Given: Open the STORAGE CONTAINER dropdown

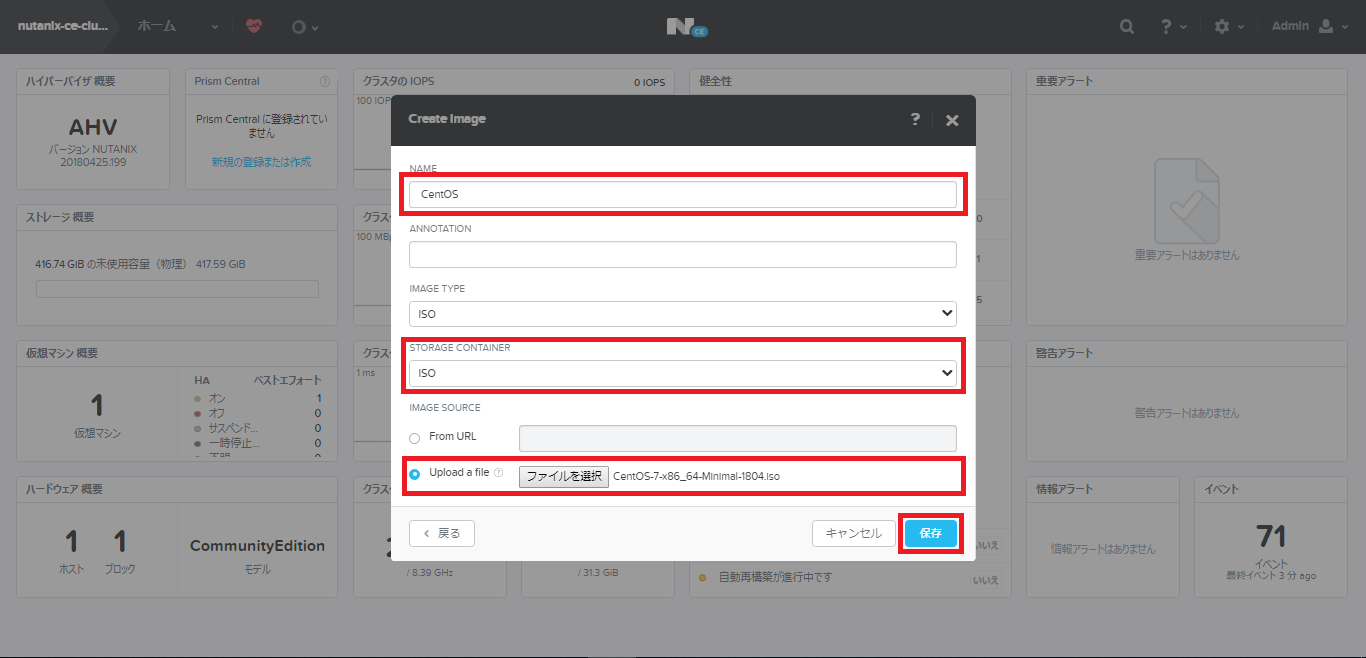Looking at the screenshot, I should coord(683,373).
